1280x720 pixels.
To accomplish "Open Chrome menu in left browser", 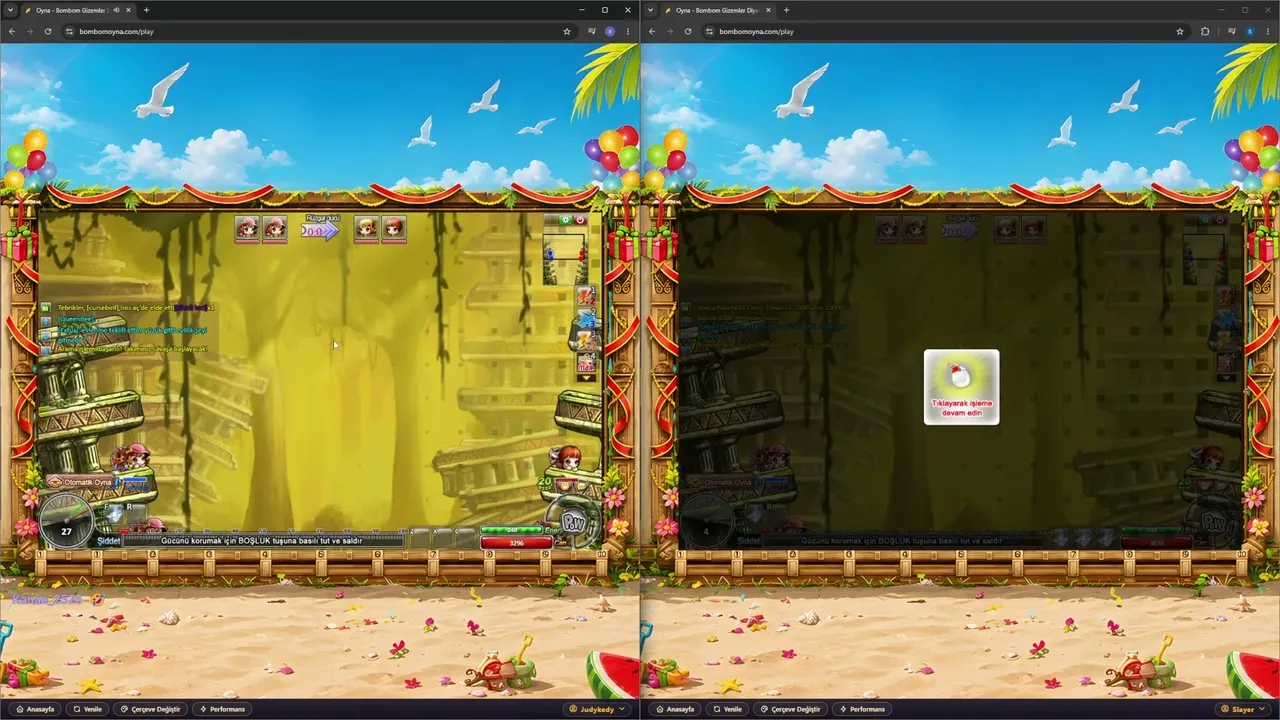I will click(x=628, y=31).
